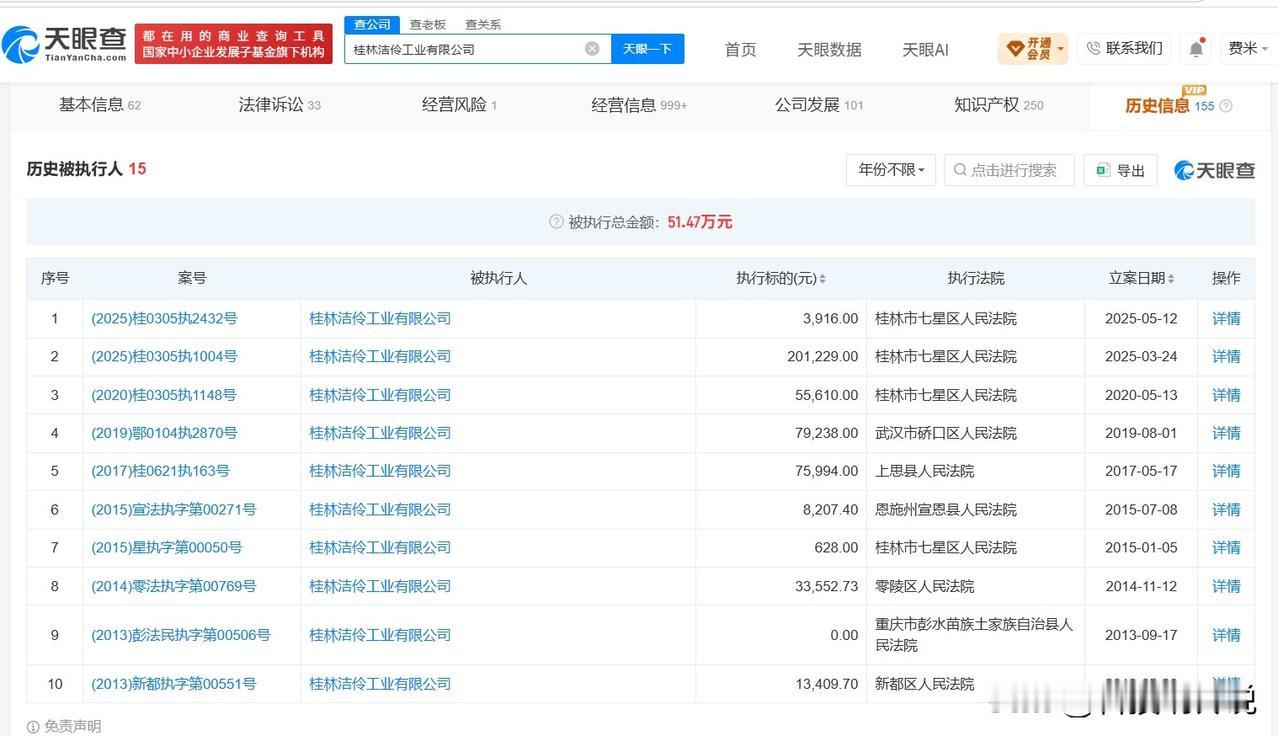The width and height of the screenshot is (1278, 736).
Task: Open case (2014)零法执字第00769号
Action: tap(173, 586)
